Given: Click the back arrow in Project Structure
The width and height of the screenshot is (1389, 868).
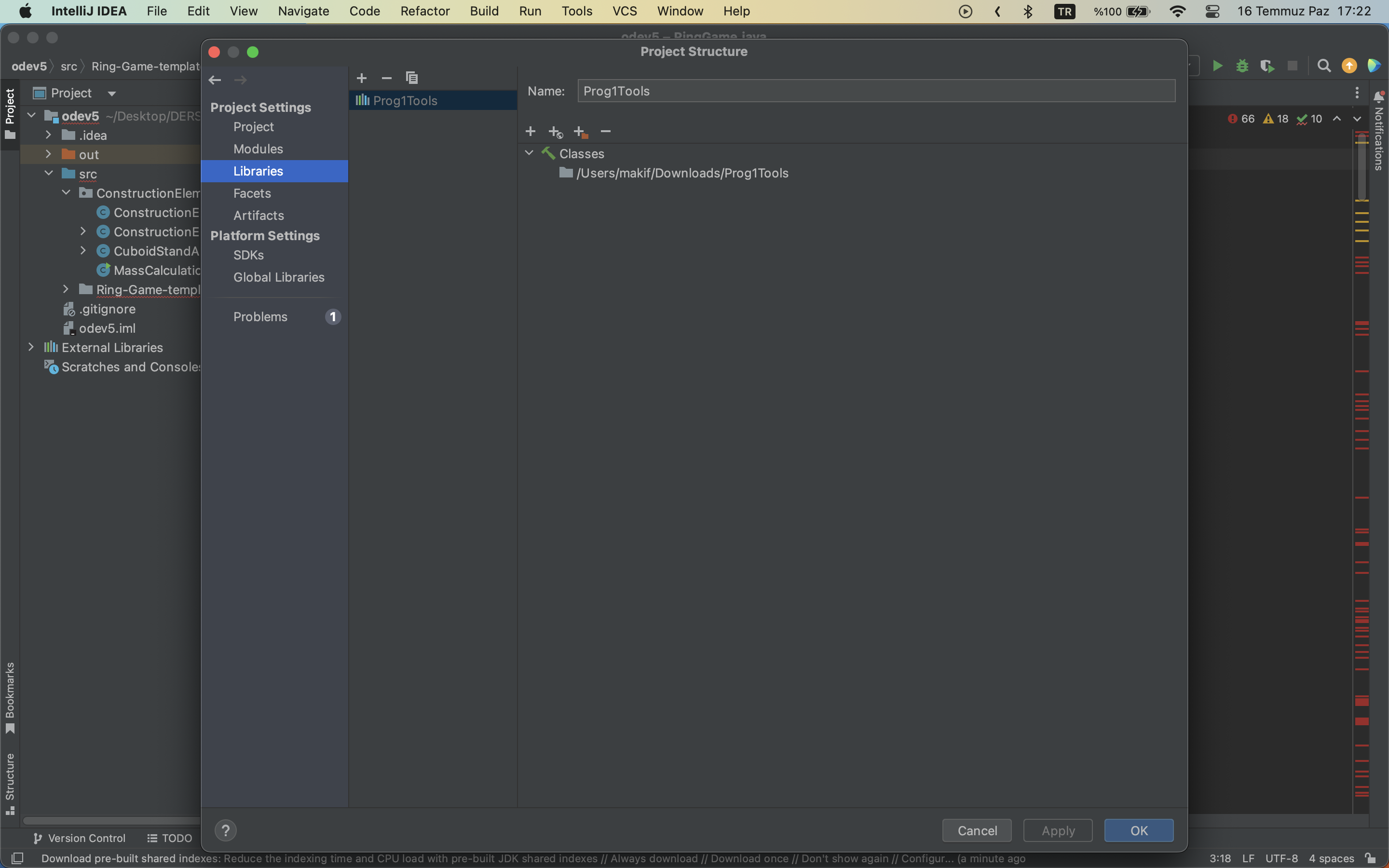Looking at the screenshot, I should 215,80.
